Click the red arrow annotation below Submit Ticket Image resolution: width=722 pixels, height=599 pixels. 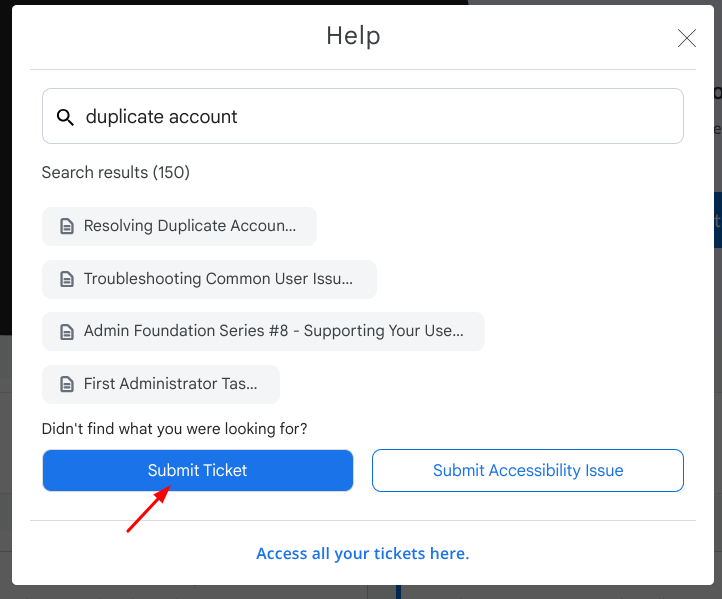click(148, 509)
